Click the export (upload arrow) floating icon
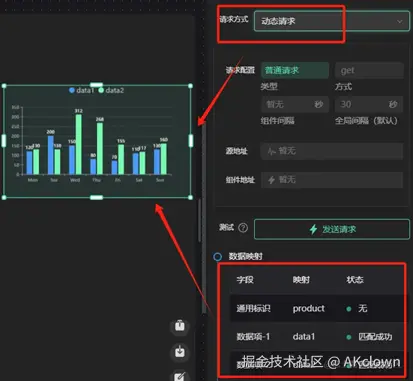 (x=180, y=326)
